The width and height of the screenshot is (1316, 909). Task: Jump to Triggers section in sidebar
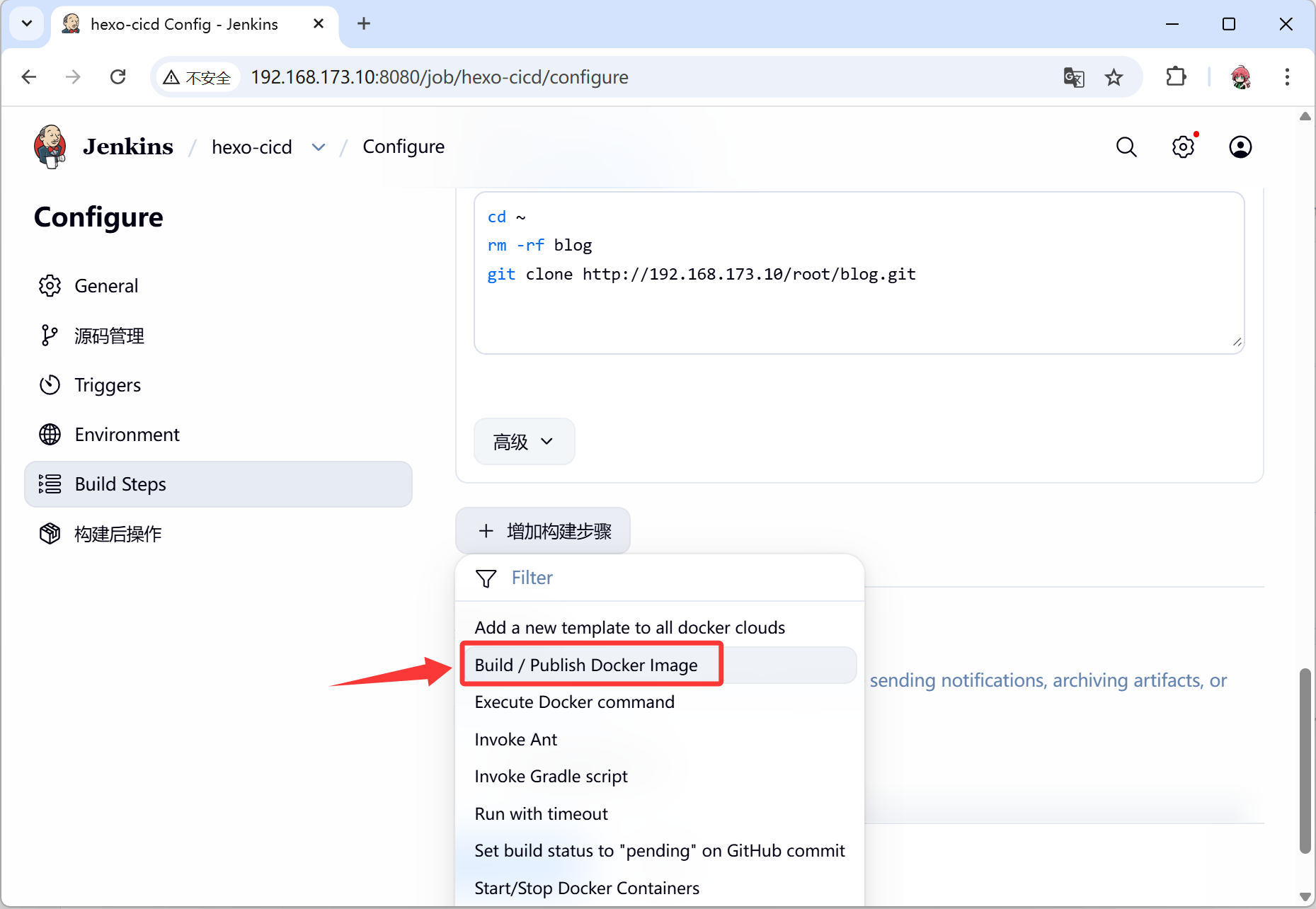(x=108, y=385)
